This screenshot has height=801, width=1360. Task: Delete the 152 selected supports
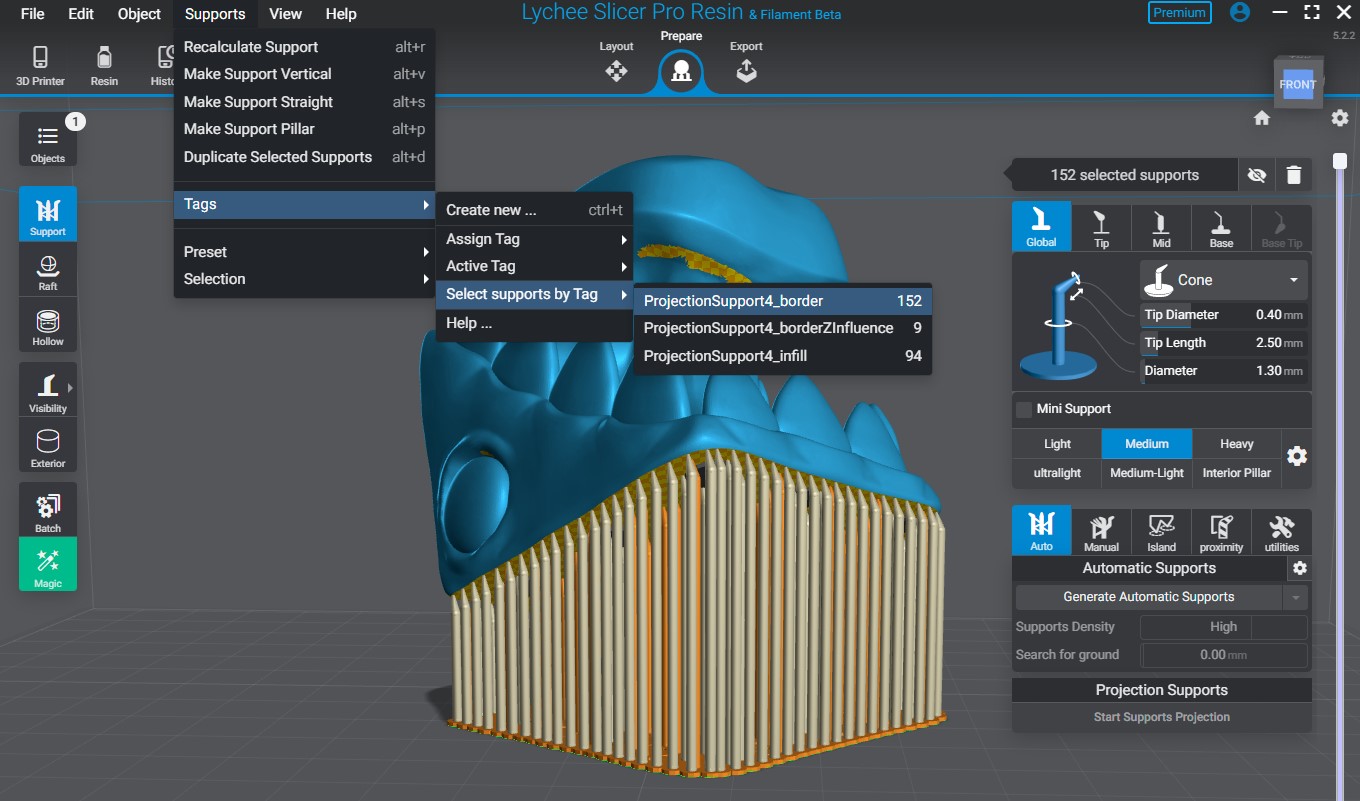click(1294, 175)
